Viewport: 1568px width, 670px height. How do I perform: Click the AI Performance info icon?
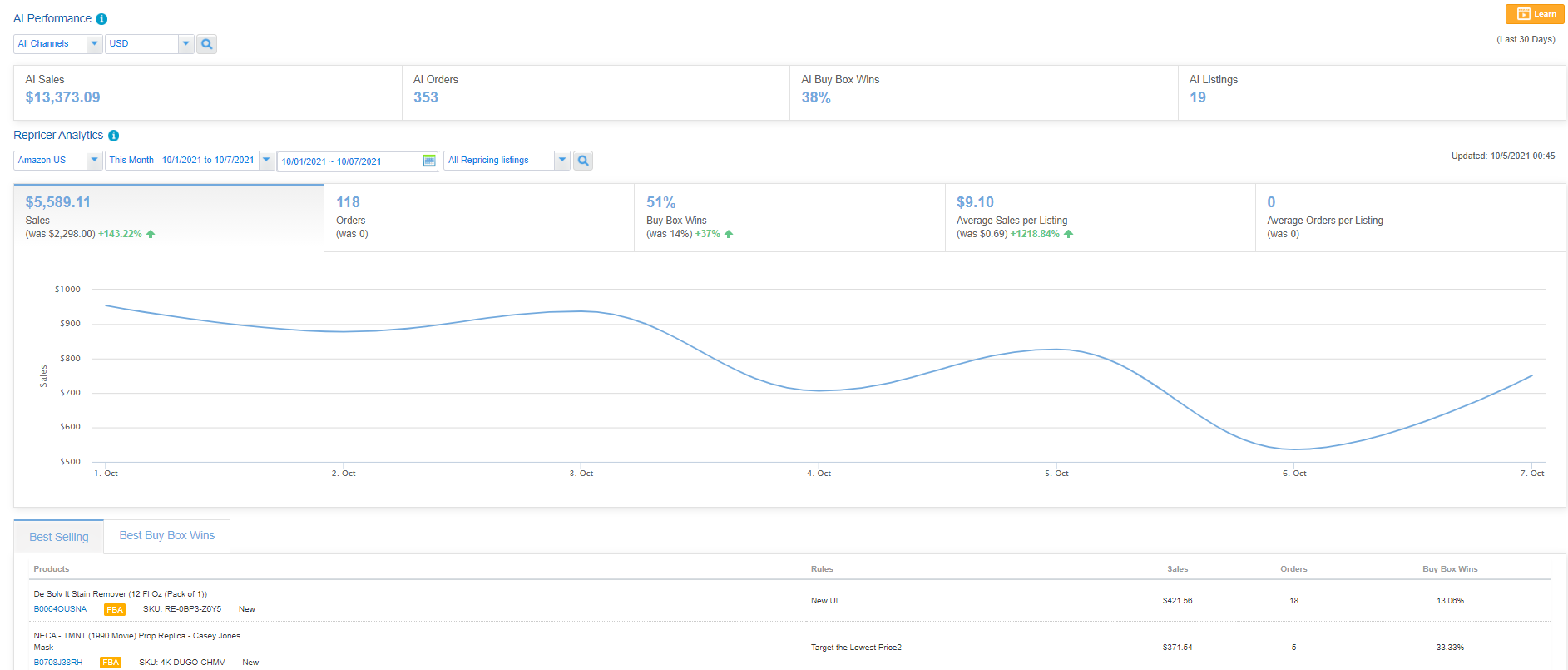(101, 19)
